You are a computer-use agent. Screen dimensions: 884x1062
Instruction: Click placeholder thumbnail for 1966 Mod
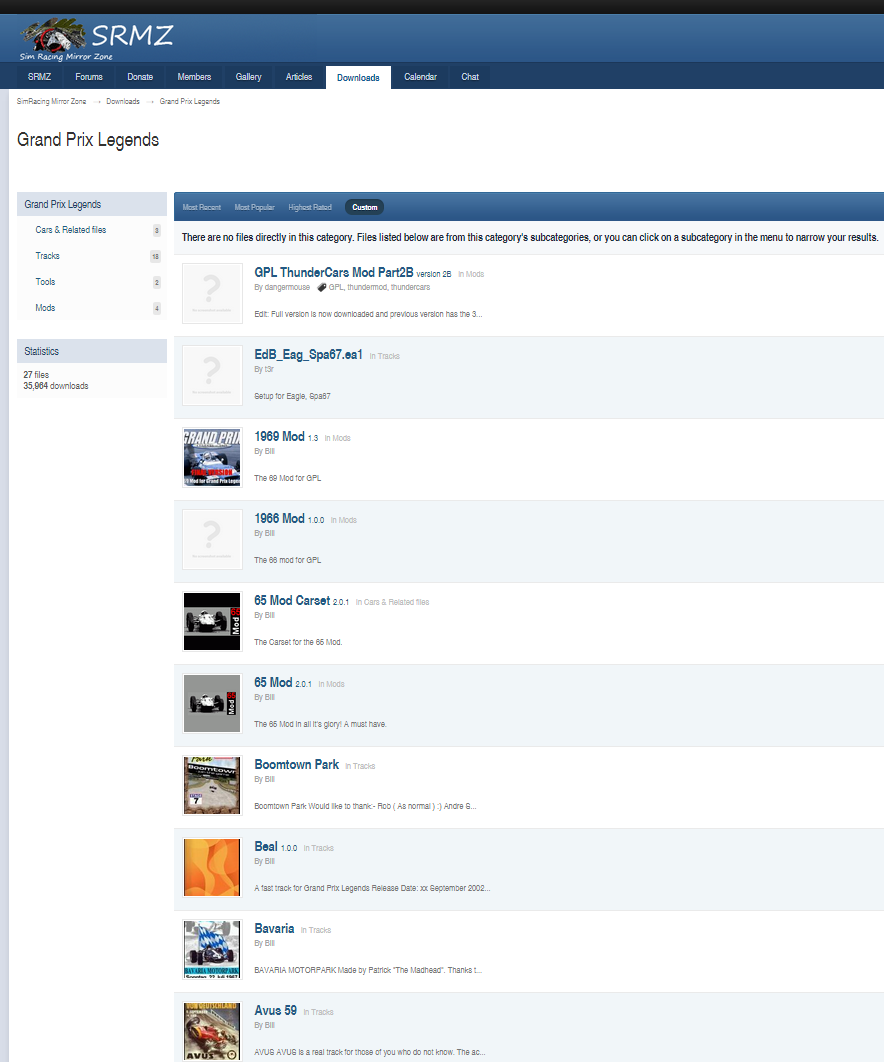pos(212,539)
